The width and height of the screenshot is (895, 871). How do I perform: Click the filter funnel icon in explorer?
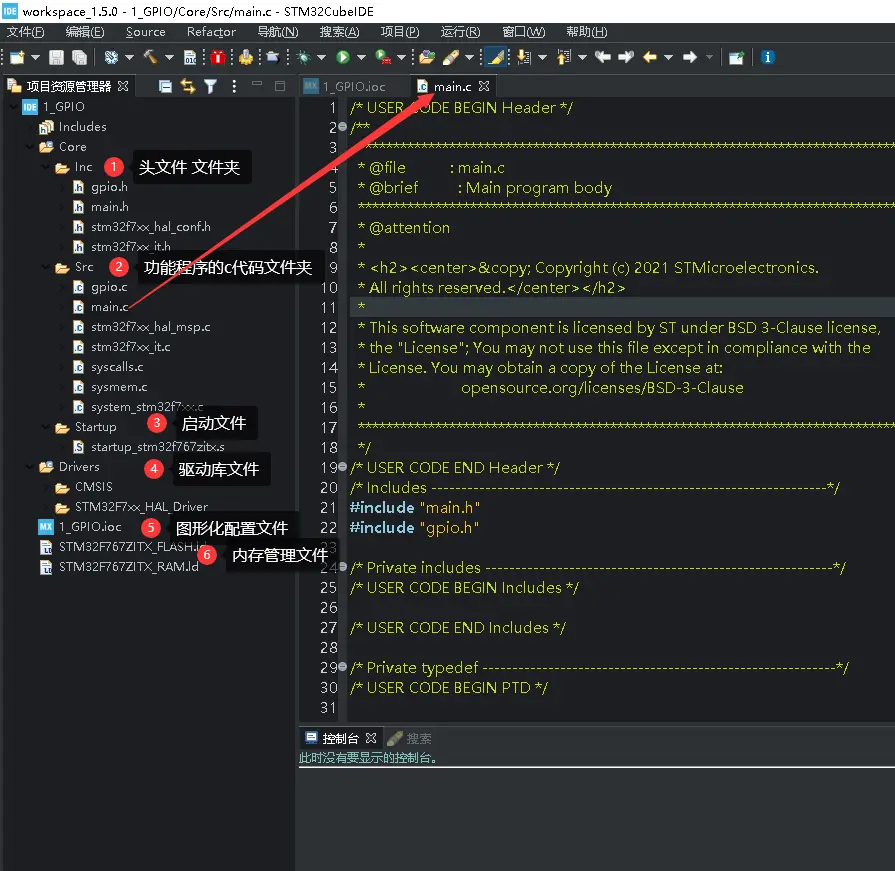(210, 87)
